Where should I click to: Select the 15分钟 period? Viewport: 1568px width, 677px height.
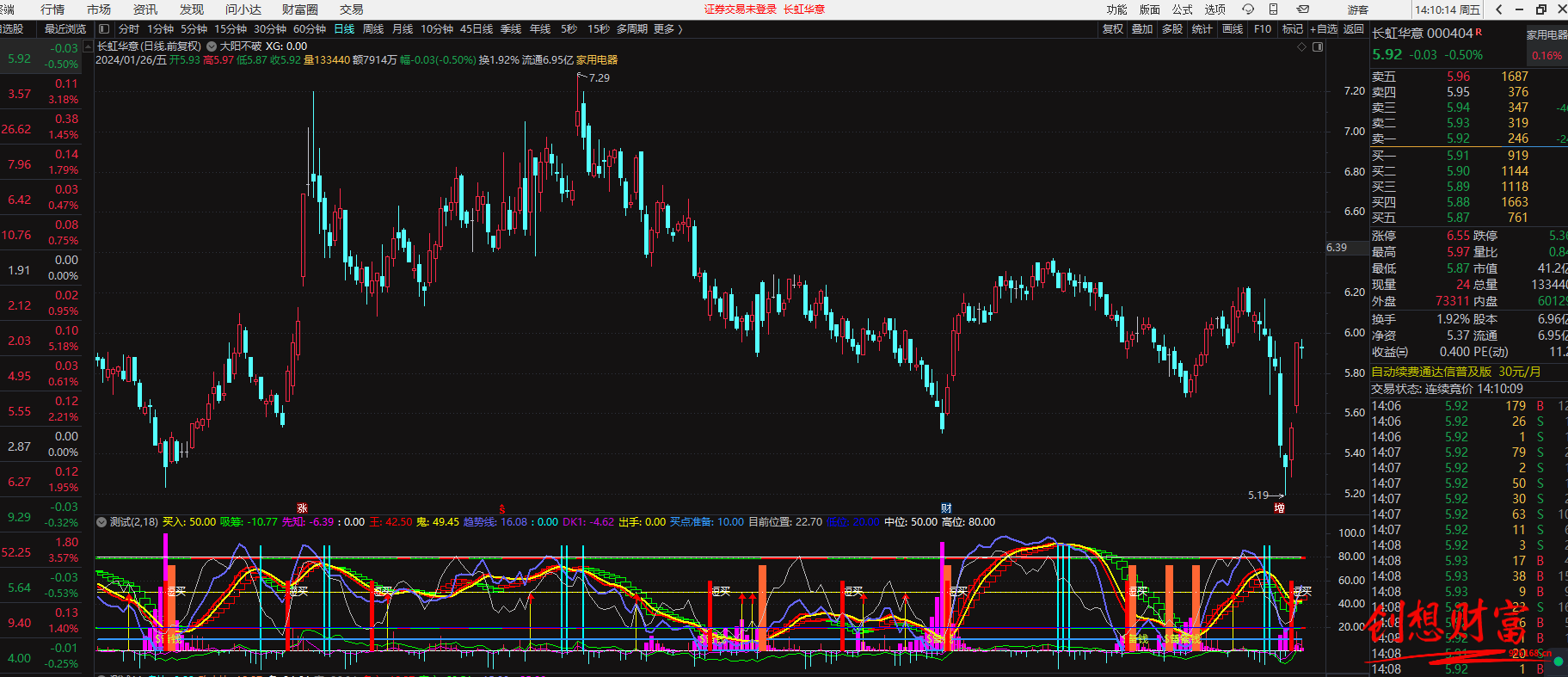point(231,29)
